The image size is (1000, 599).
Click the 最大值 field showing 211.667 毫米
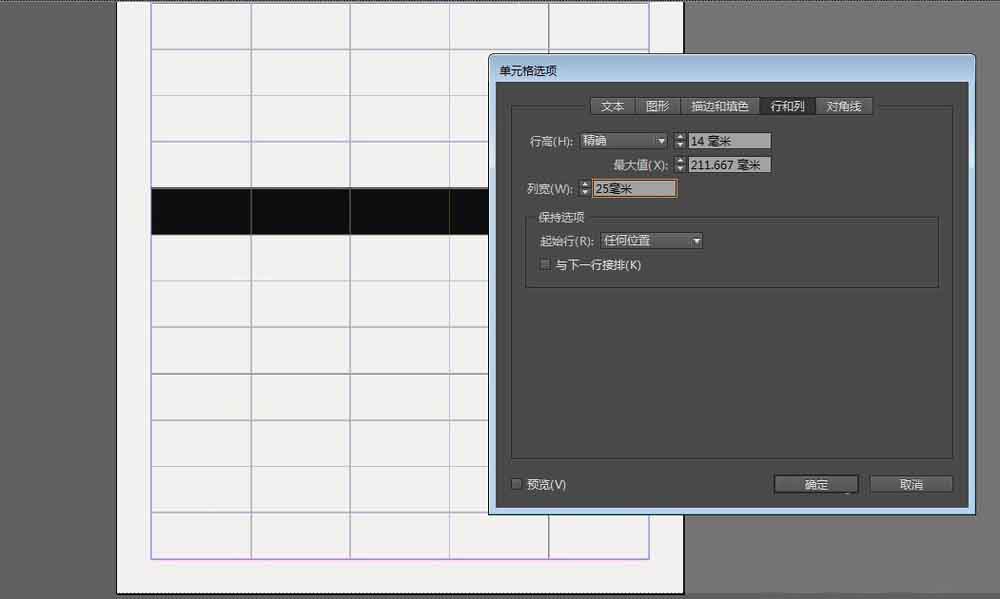coord(730,165)
